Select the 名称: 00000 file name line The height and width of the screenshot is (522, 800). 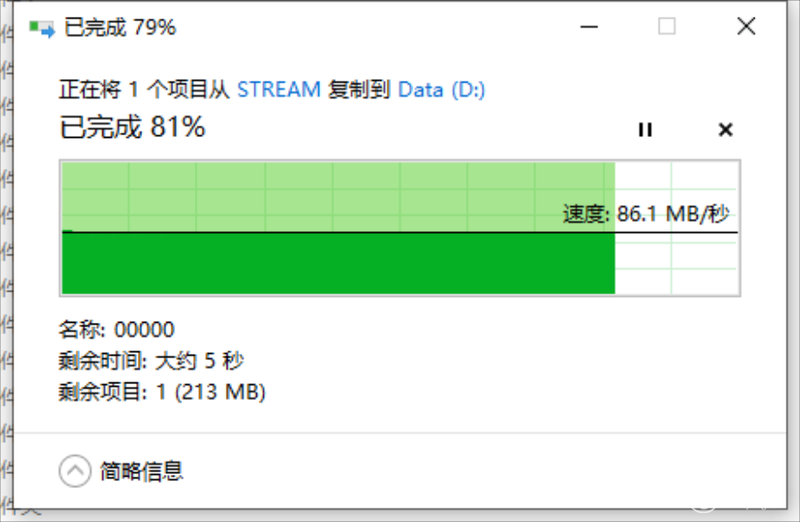tap(116, 330)
